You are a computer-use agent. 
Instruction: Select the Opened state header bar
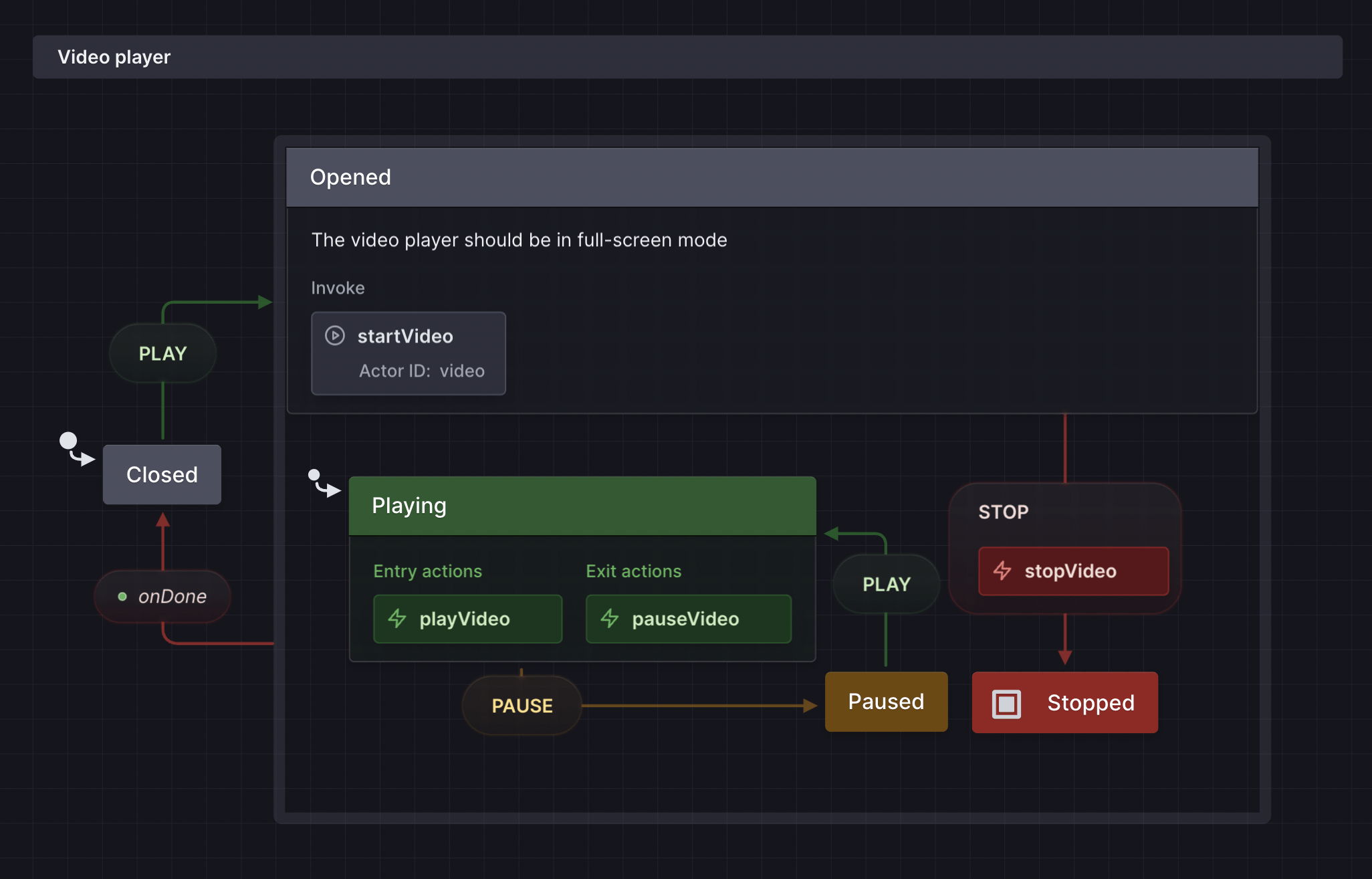coord(772,177)
